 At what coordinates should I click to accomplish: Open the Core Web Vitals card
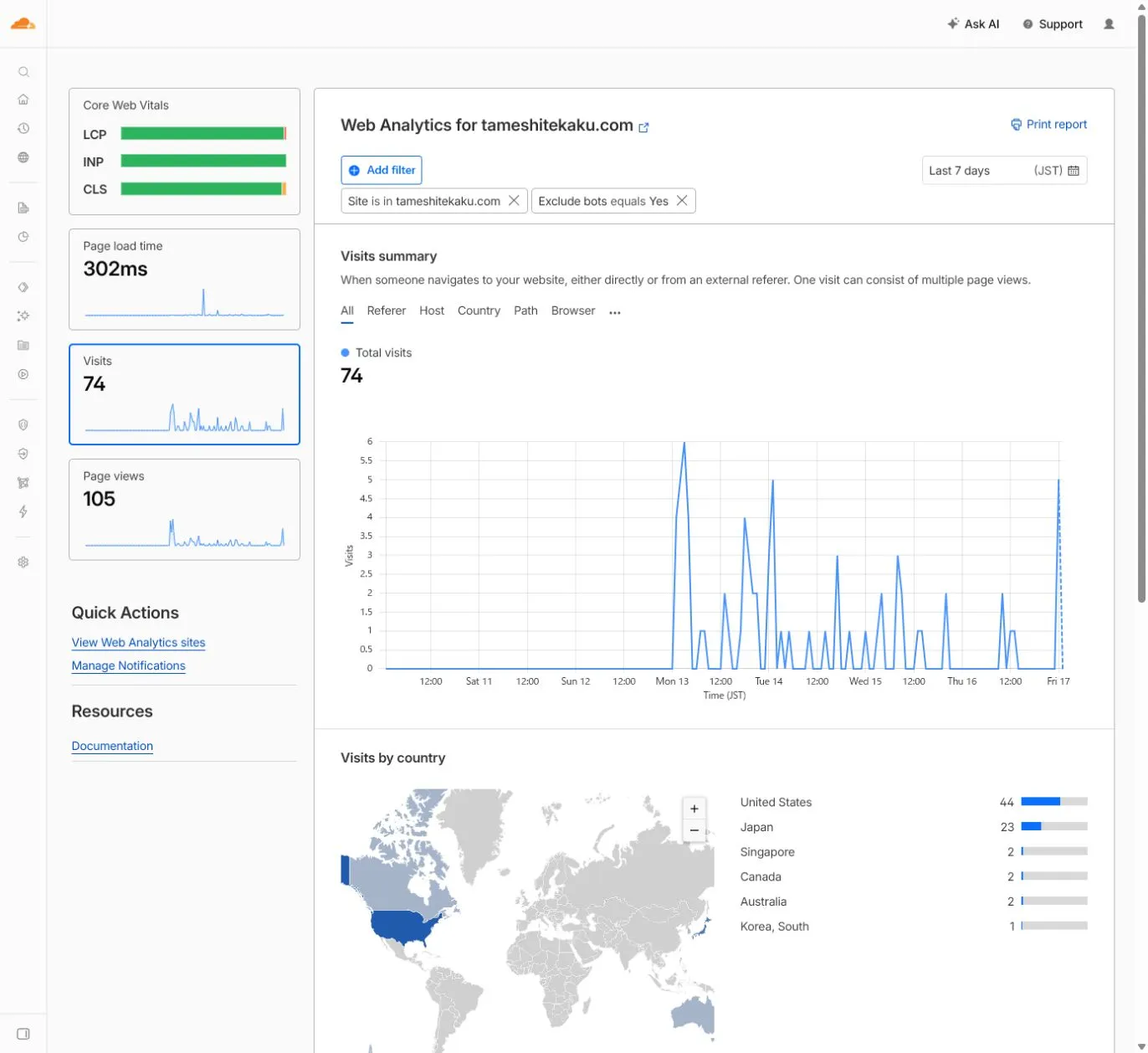tap(184, 152)
